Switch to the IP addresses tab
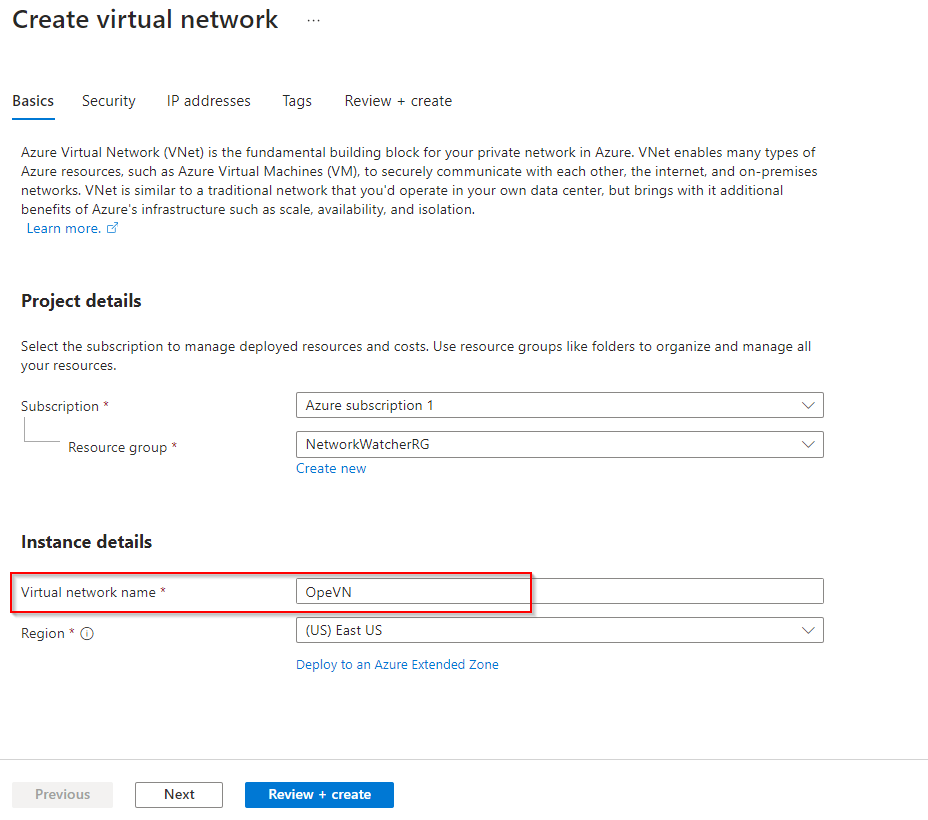 (x=209, y=101)
